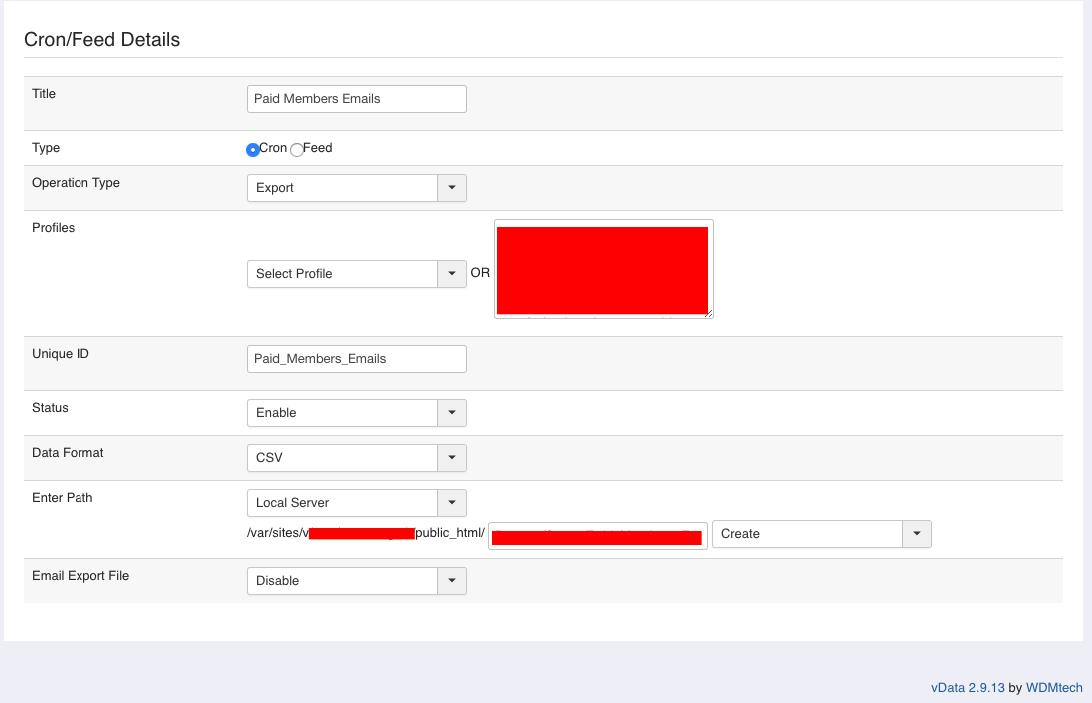
Task: Click the Operation Type label
Action: (x=76, y=183)
